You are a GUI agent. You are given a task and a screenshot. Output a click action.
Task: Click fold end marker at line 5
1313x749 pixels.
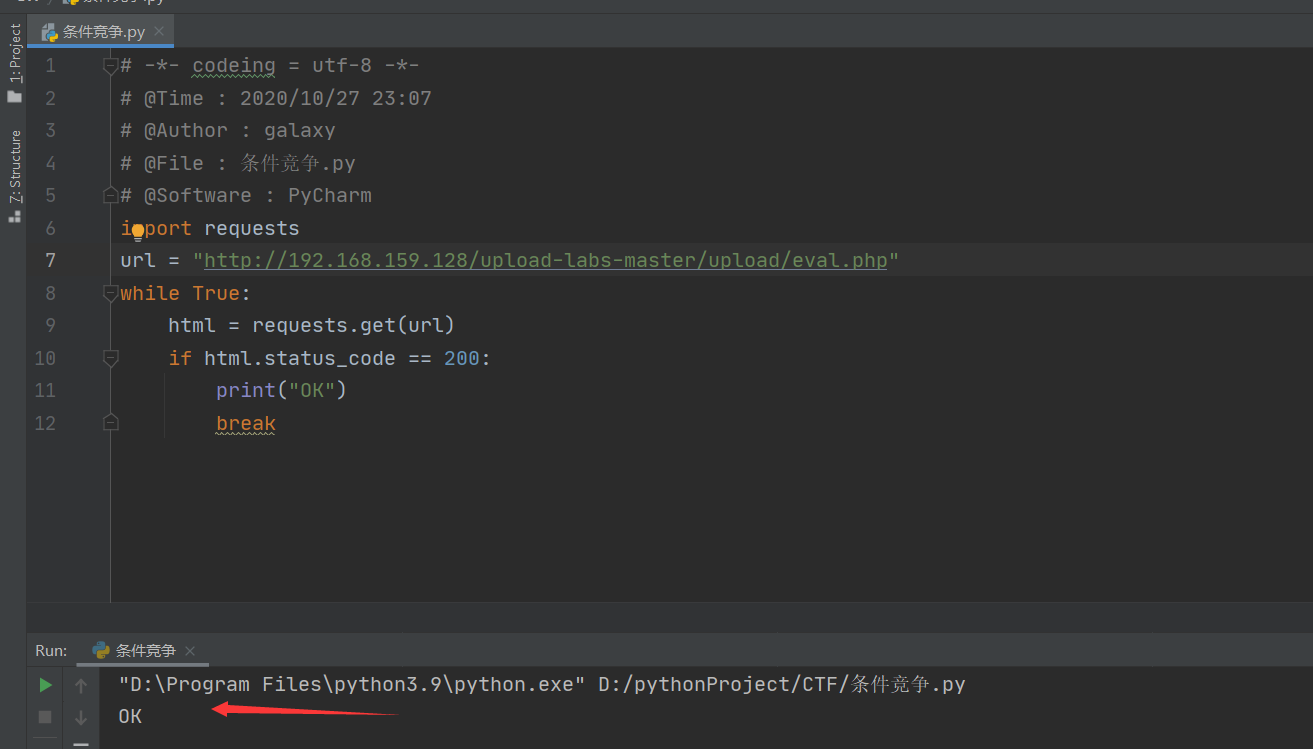[110, 195]
